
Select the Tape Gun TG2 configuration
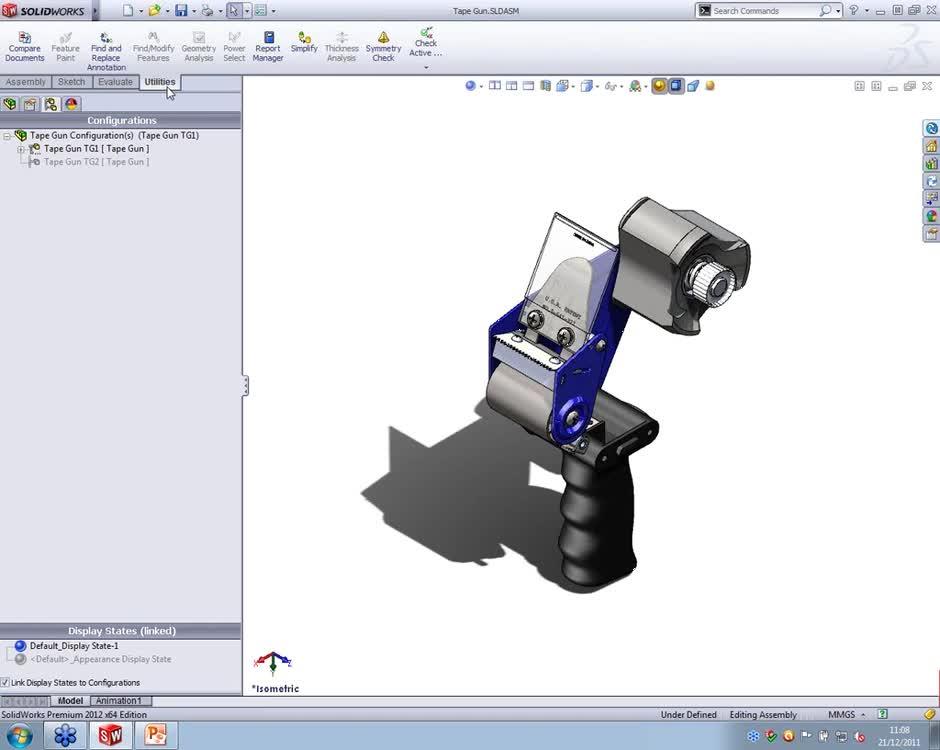tap(96, 162)
